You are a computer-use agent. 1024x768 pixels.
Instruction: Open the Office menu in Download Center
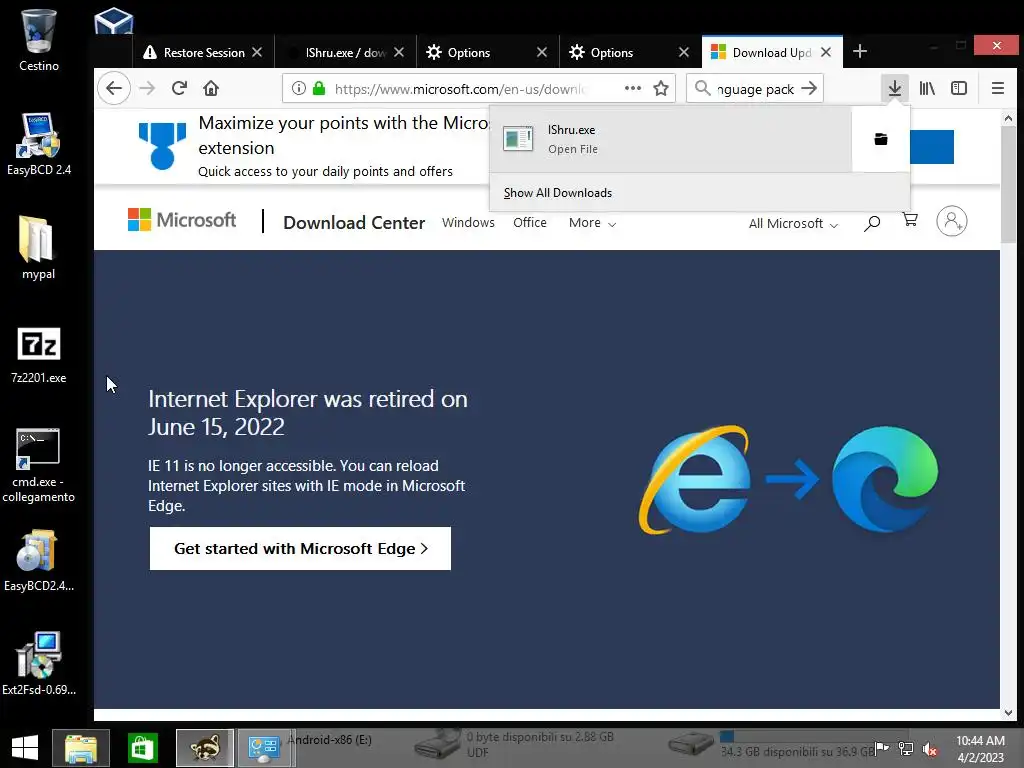click(x=530, y=223)
